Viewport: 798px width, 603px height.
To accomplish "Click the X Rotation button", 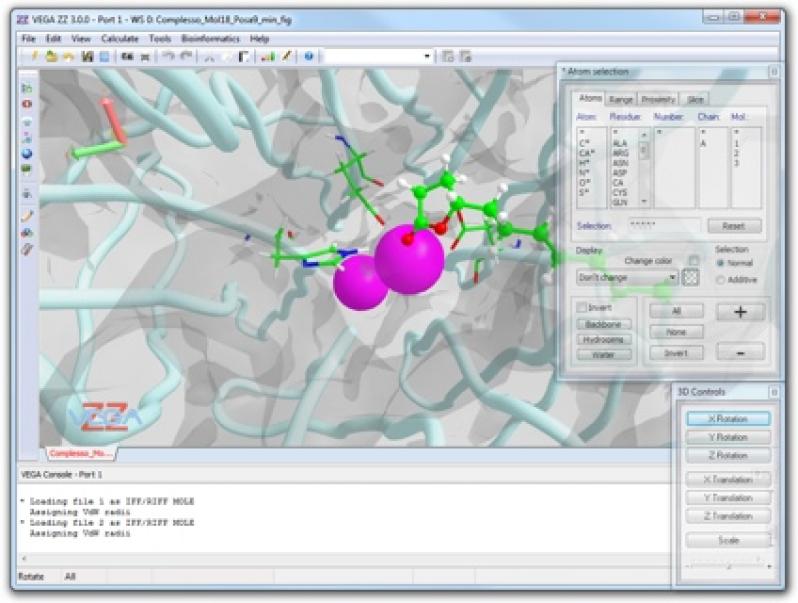I will click(728, 419).
